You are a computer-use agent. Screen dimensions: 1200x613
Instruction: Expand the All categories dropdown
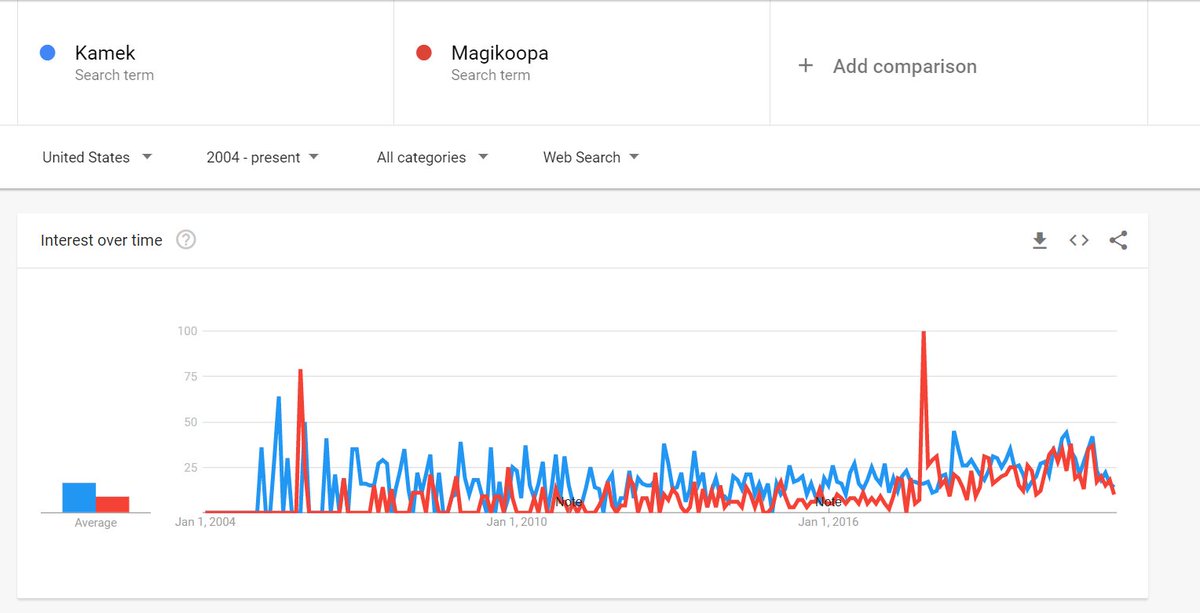[x=433, y=157]
